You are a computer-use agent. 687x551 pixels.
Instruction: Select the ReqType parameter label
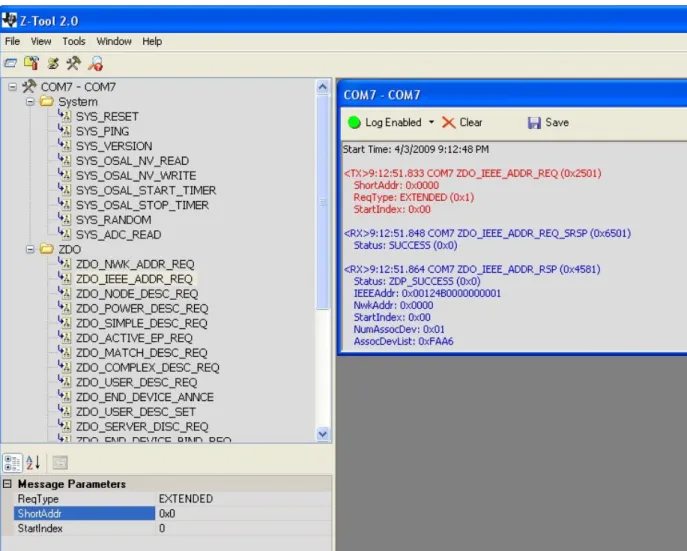38,499
